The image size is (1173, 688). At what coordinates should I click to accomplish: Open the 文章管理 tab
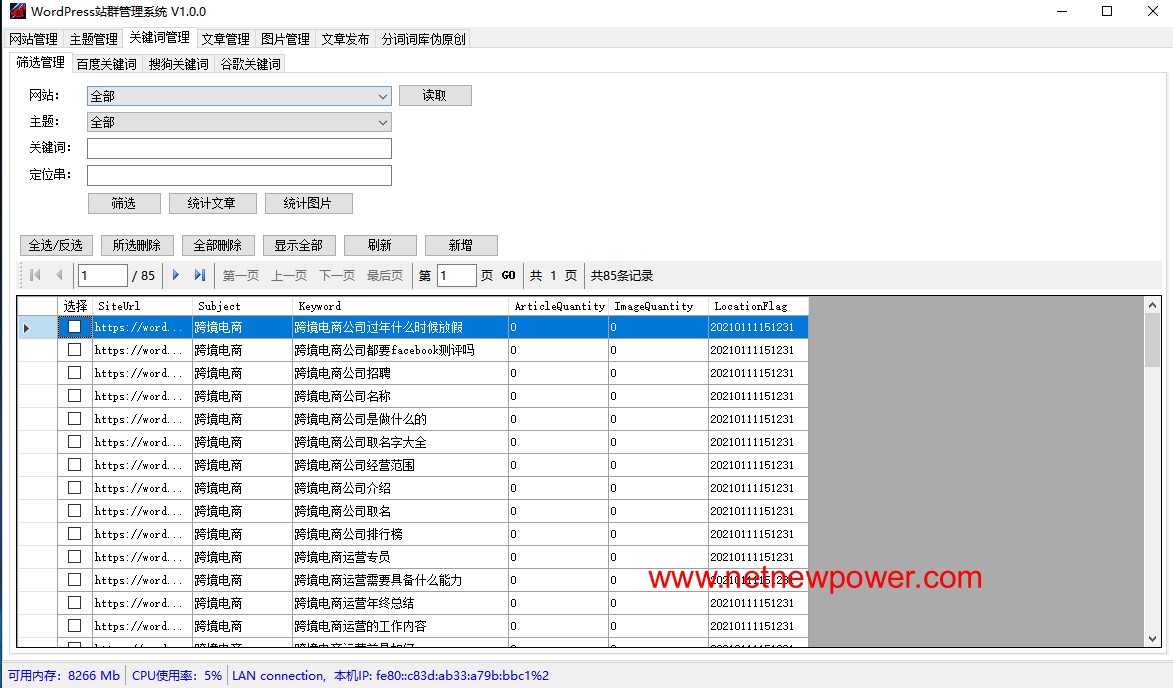pos(225,39)
